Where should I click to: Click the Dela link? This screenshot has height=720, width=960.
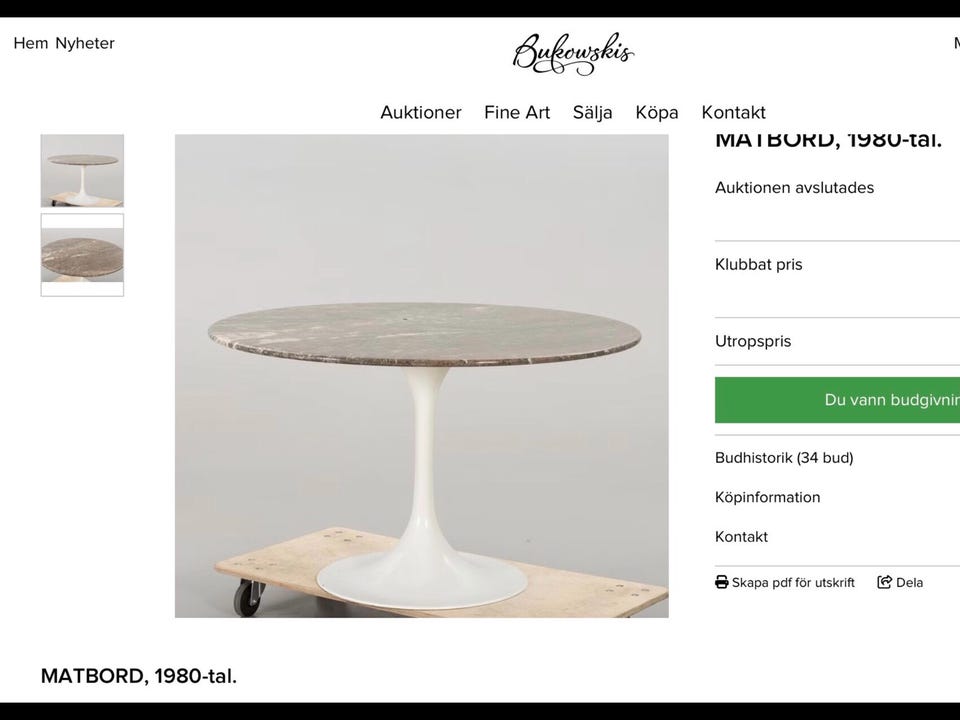coord(908,581)
